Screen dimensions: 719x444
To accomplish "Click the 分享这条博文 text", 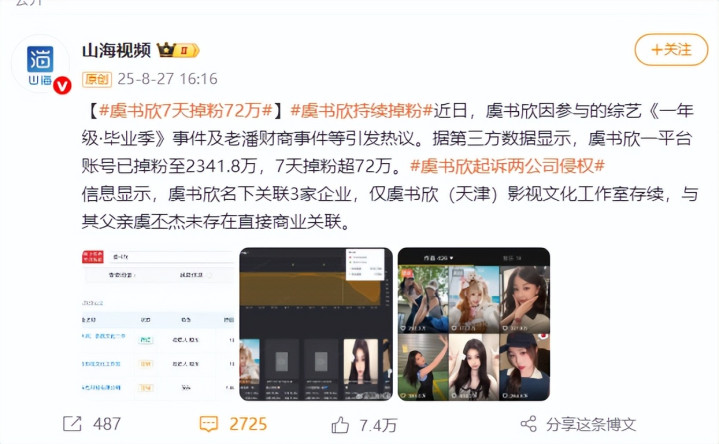I will click(591, 424).
